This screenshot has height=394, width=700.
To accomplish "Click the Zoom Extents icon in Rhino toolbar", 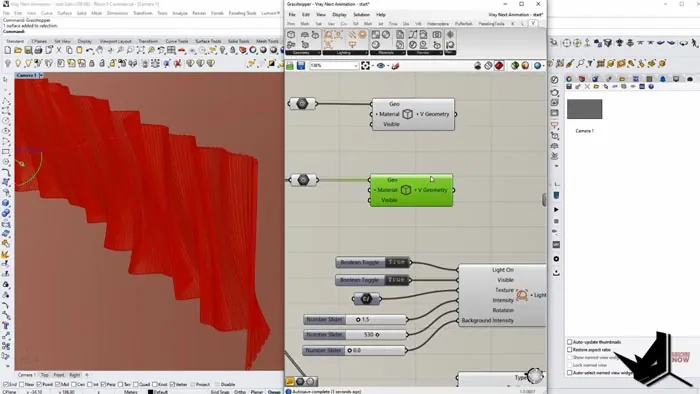I will pyautogui.click(x=141, y=50).
